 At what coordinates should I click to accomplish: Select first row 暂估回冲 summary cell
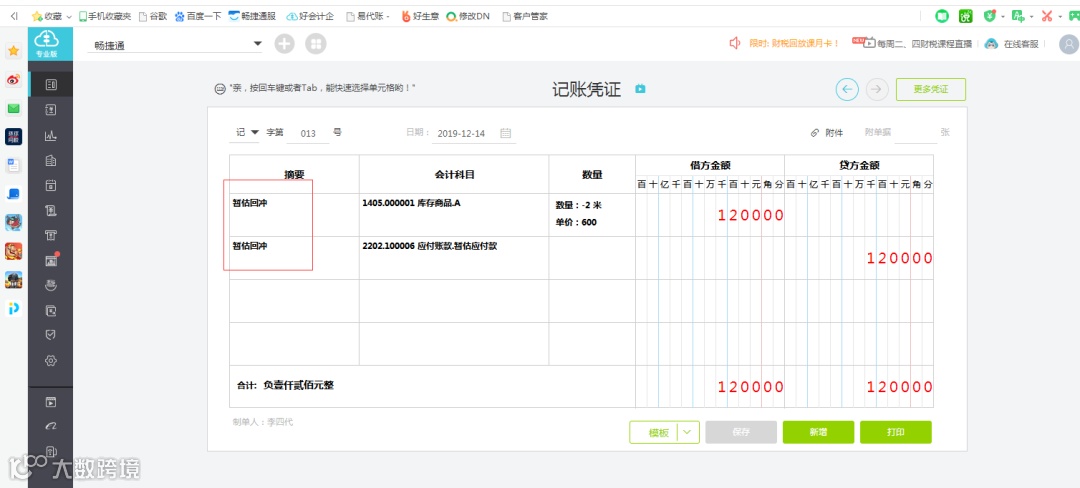294,215
